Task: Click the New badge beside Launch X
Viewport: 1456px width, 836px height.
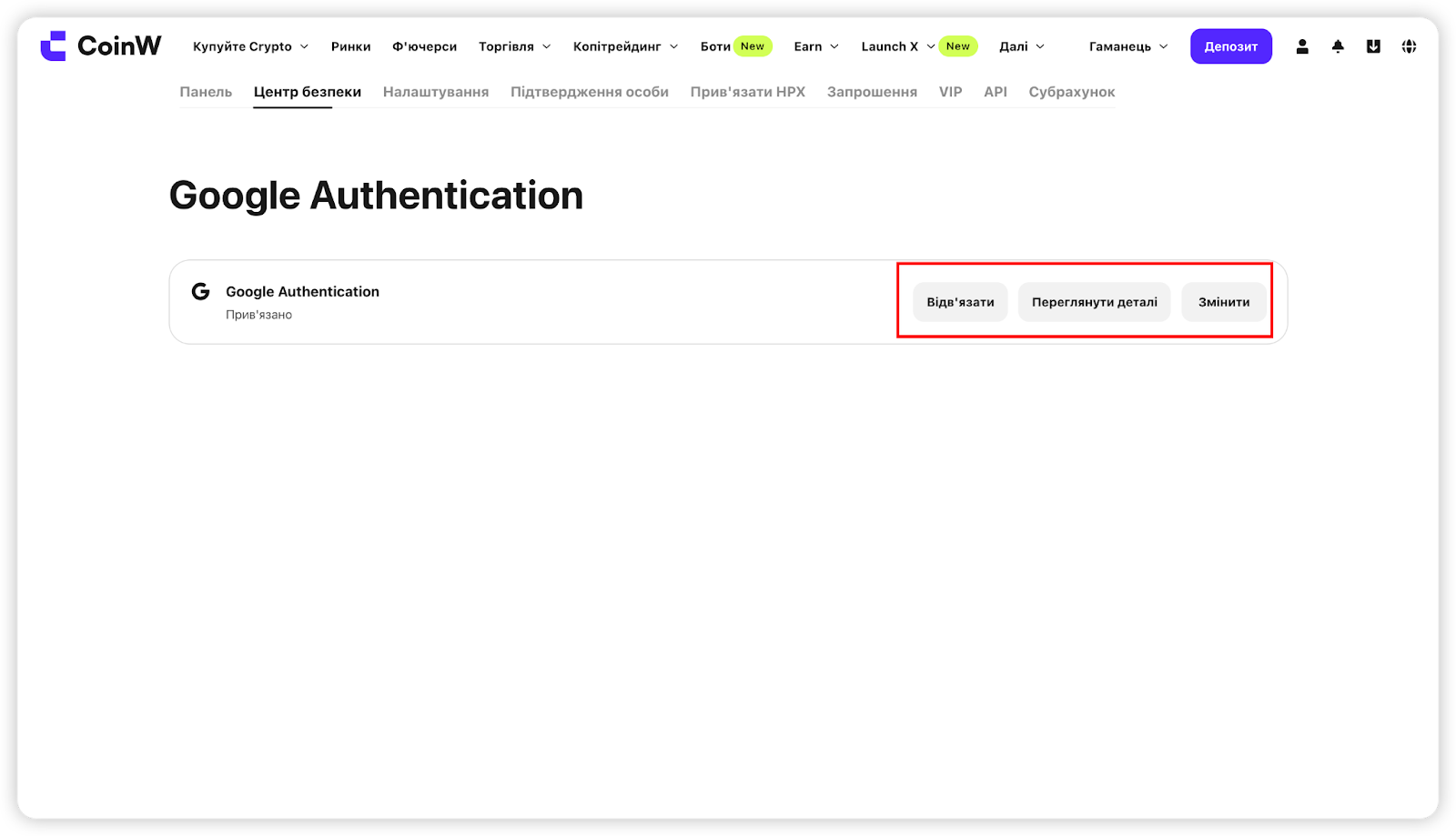Action: pos(958,46)
